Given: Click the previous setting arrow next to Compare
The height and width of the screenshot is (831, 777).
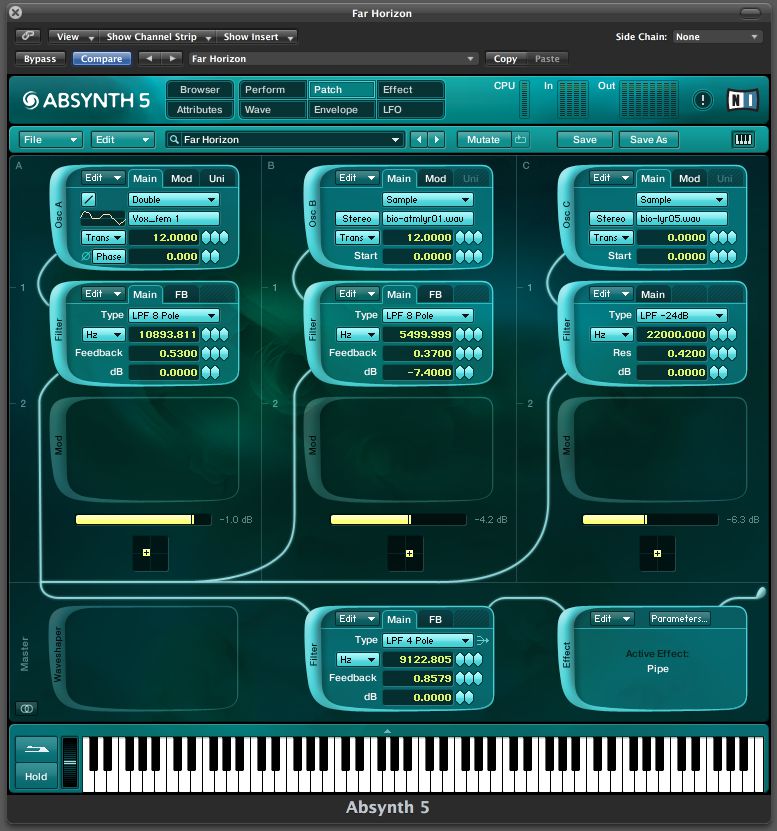Looking at the screenshot, I should coord(149,58).
